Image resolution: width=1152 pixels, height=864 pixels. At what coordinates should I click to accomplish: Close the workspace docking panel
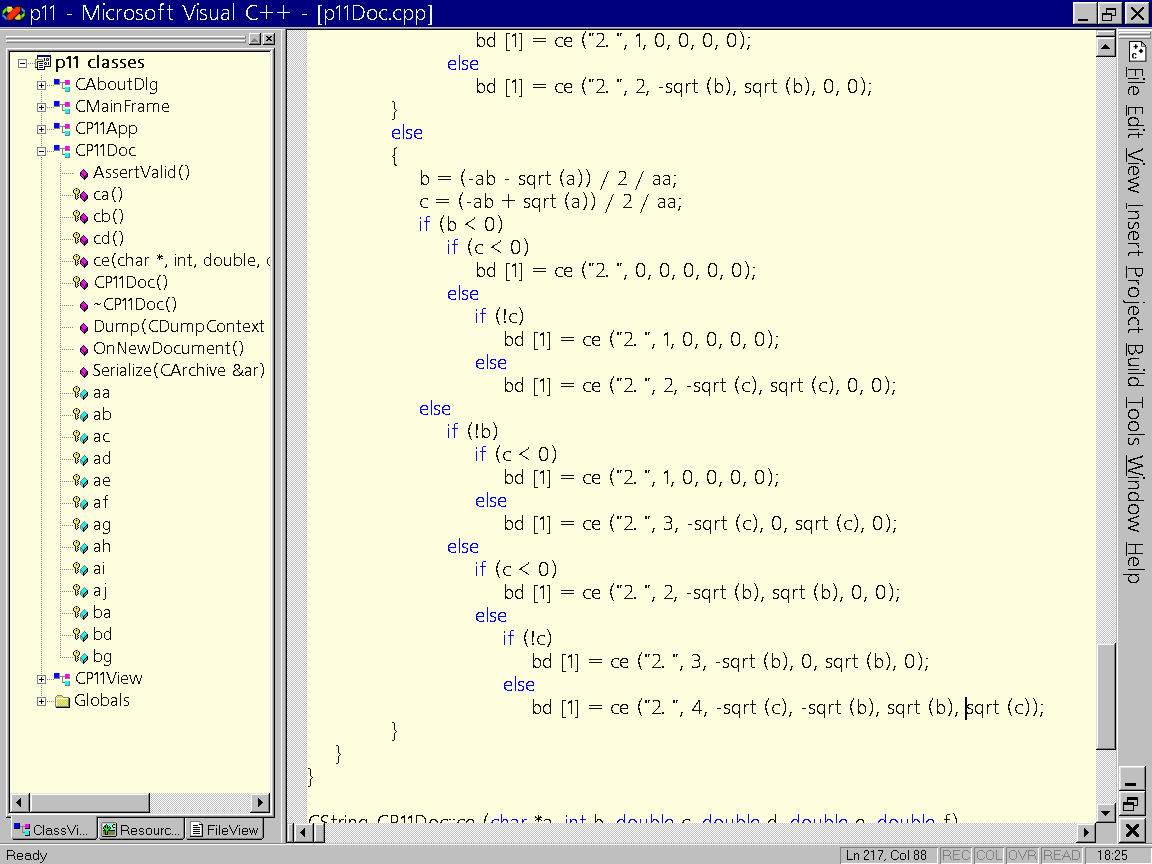coord(269,38)
